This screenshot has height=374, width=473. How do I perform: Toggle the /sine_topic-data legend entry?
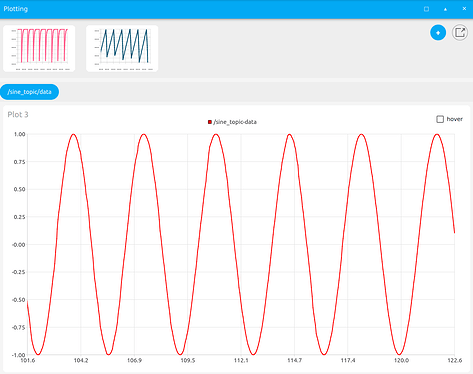pyautogui.click(x=232, y=122)
